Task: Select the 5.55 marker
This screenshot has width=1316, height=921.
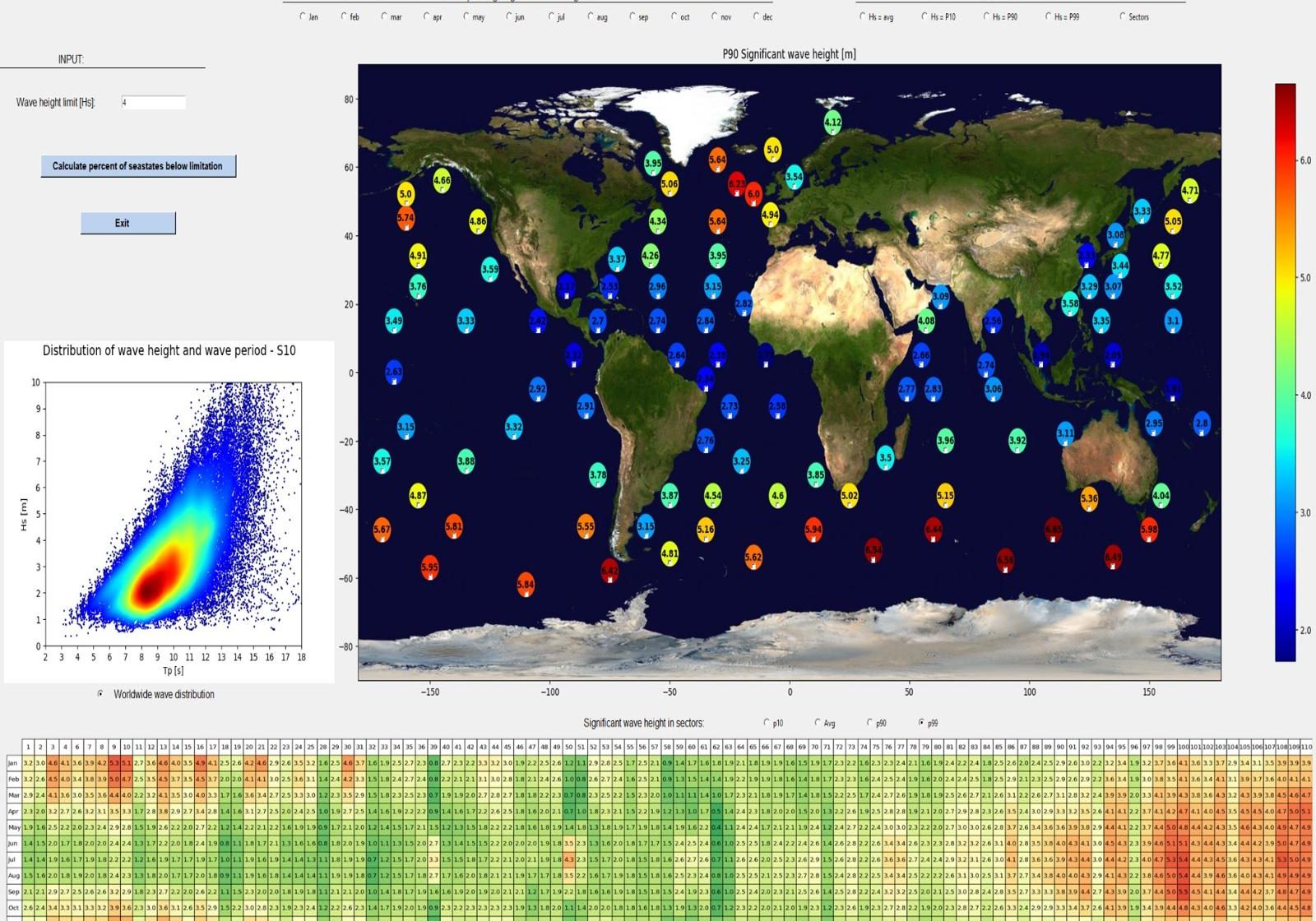Action: pyautogui.click(x=585, y=527)
